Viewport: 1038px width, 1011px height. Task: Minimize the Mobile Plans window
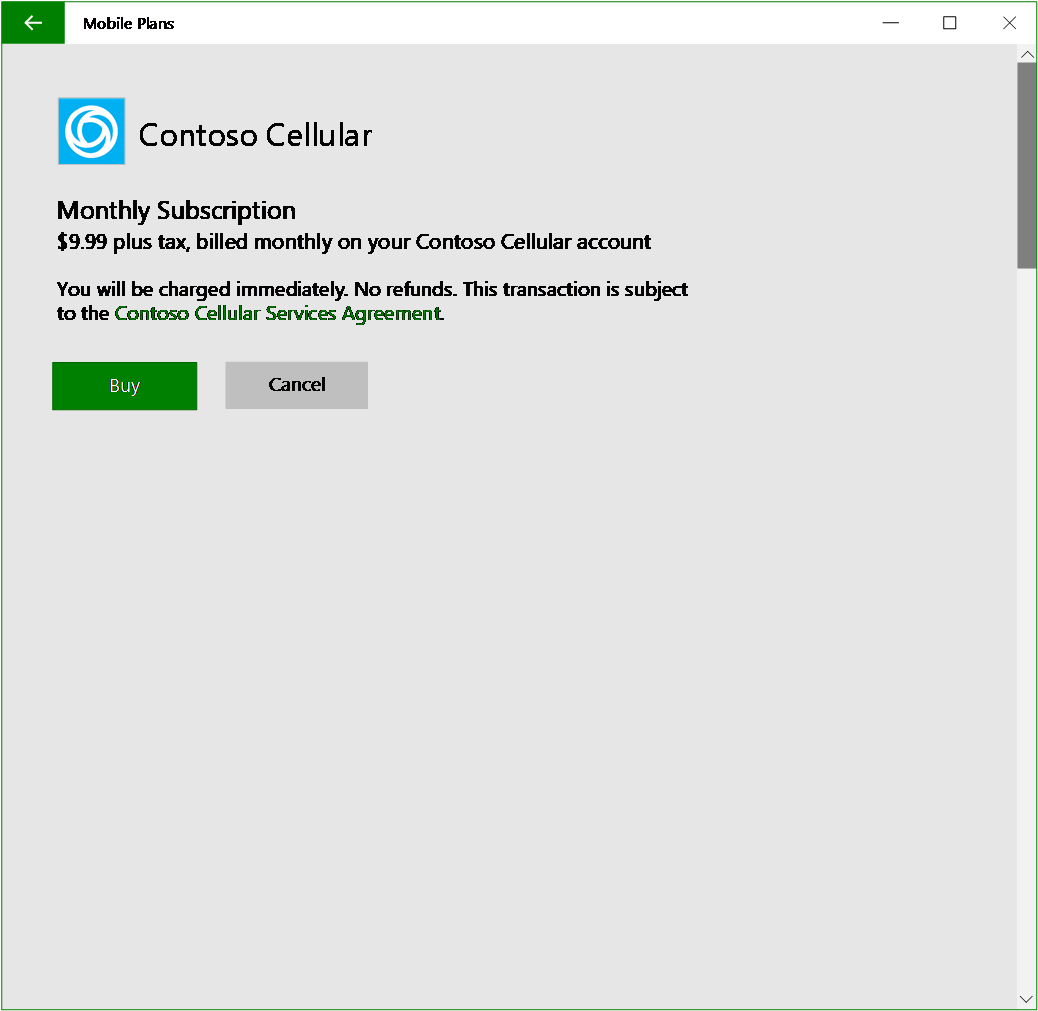890,23
